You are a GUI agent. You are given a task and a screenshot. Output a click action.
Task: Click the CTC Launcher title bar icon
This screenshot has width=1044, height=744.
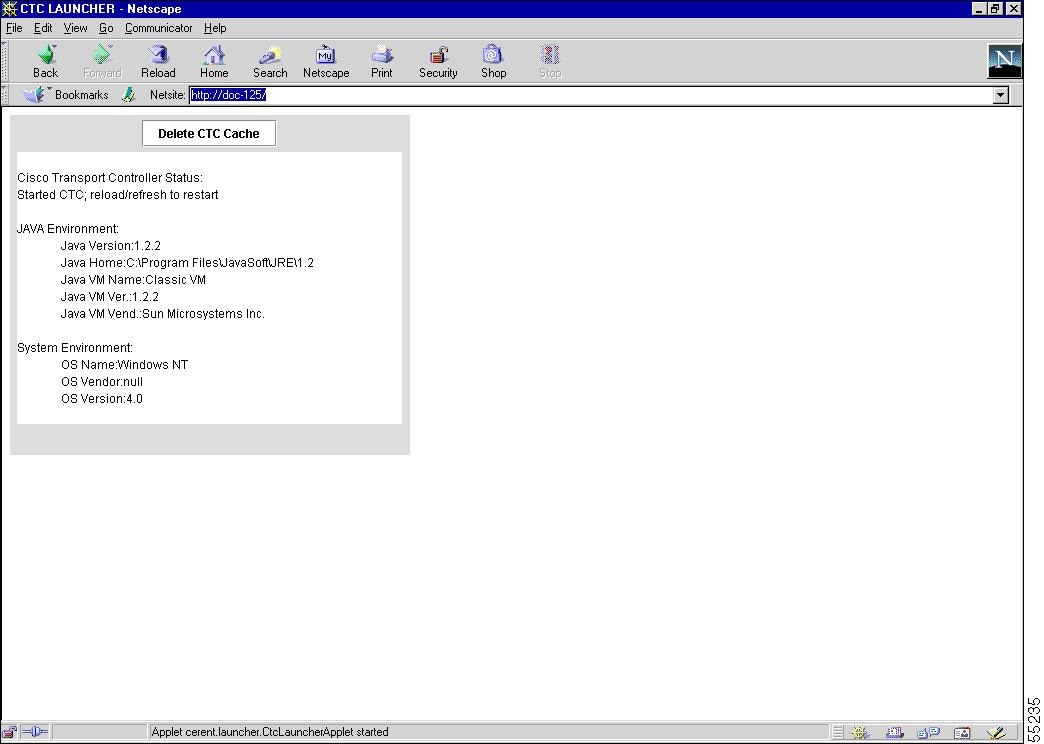click(9, 9)
